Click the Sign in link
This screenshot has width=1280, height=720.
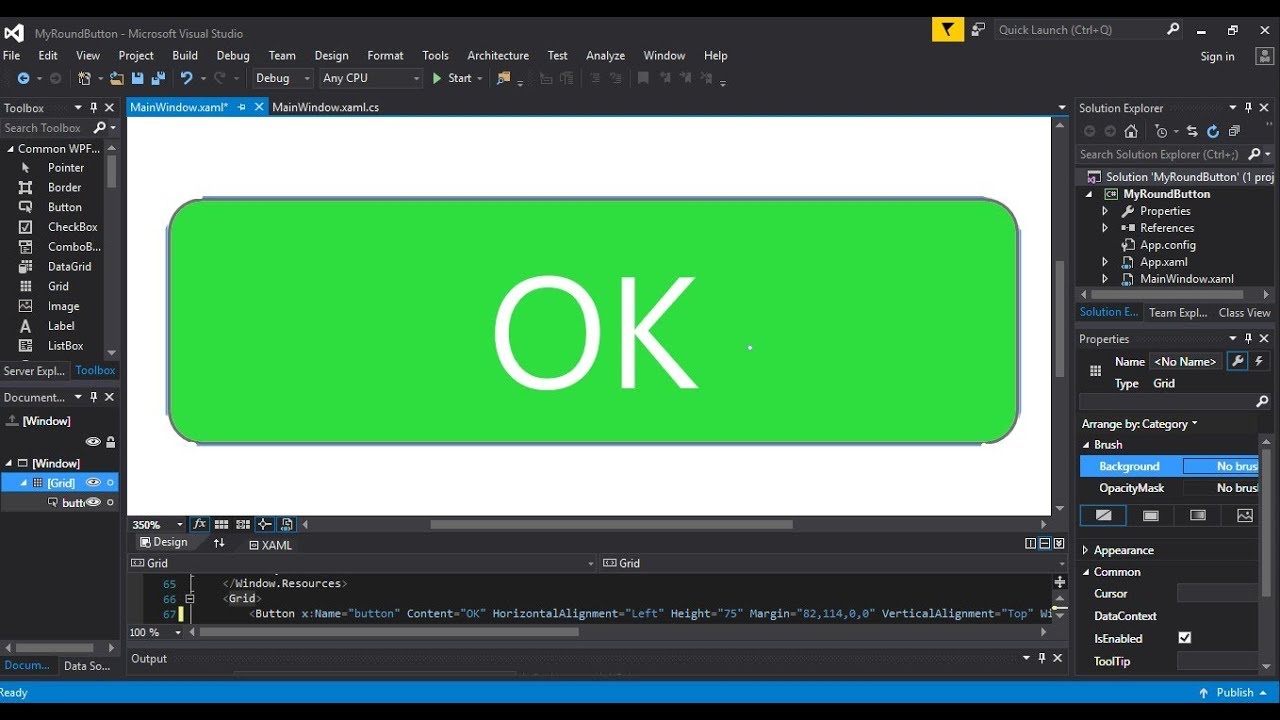(1217, 57)
